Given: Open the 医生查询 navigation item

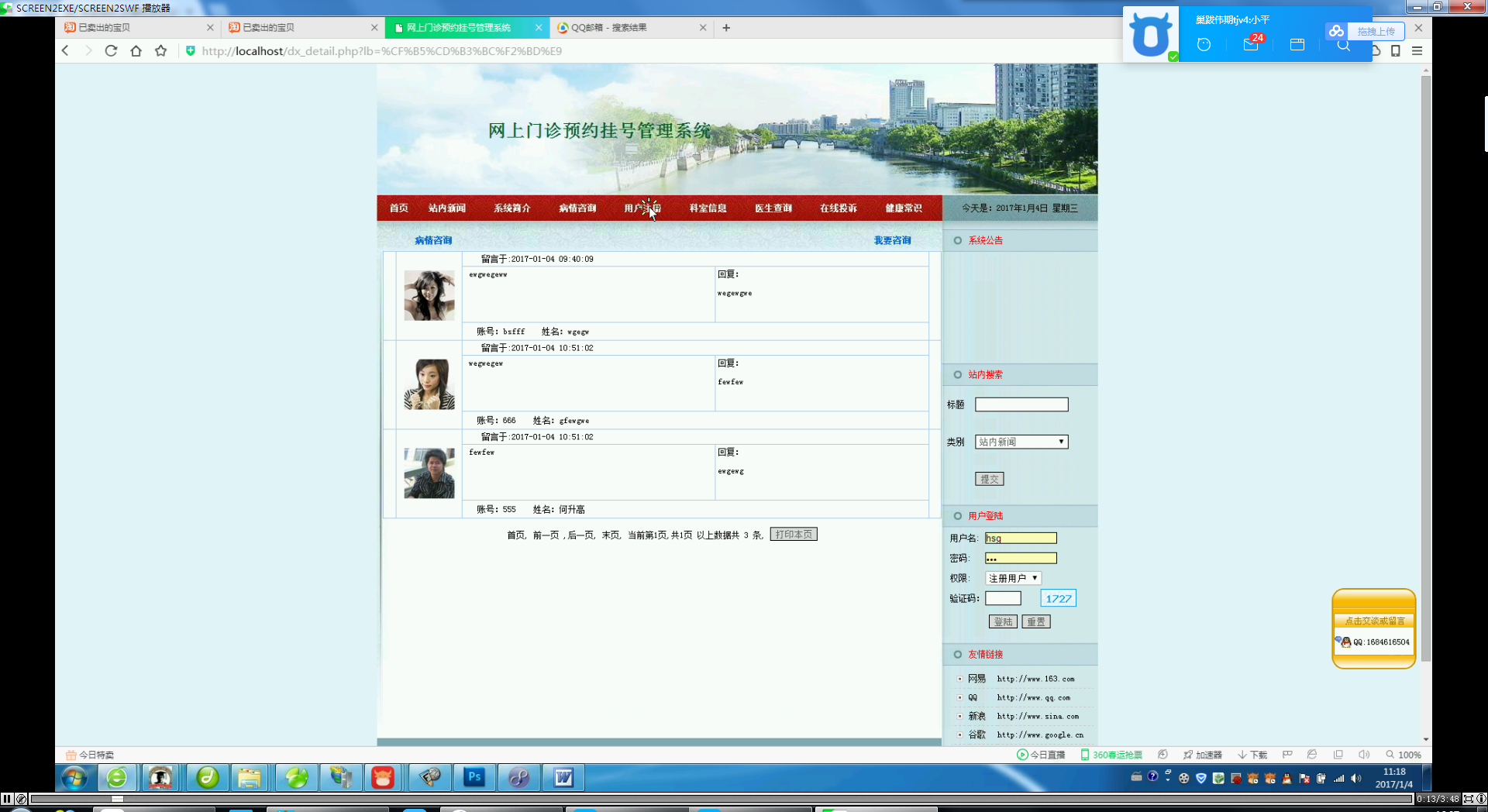Looking at the screenshot, I should point(773,208).
